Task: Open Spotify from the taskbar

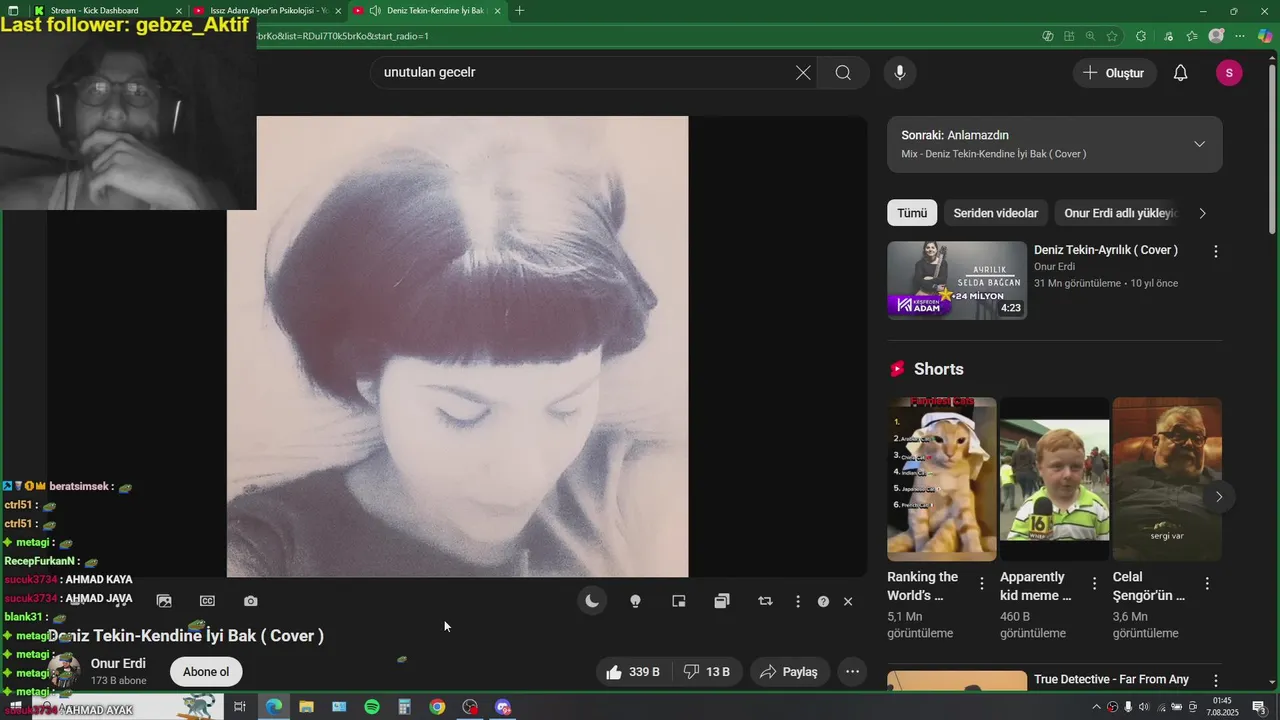Action: [x=372, y=707]
